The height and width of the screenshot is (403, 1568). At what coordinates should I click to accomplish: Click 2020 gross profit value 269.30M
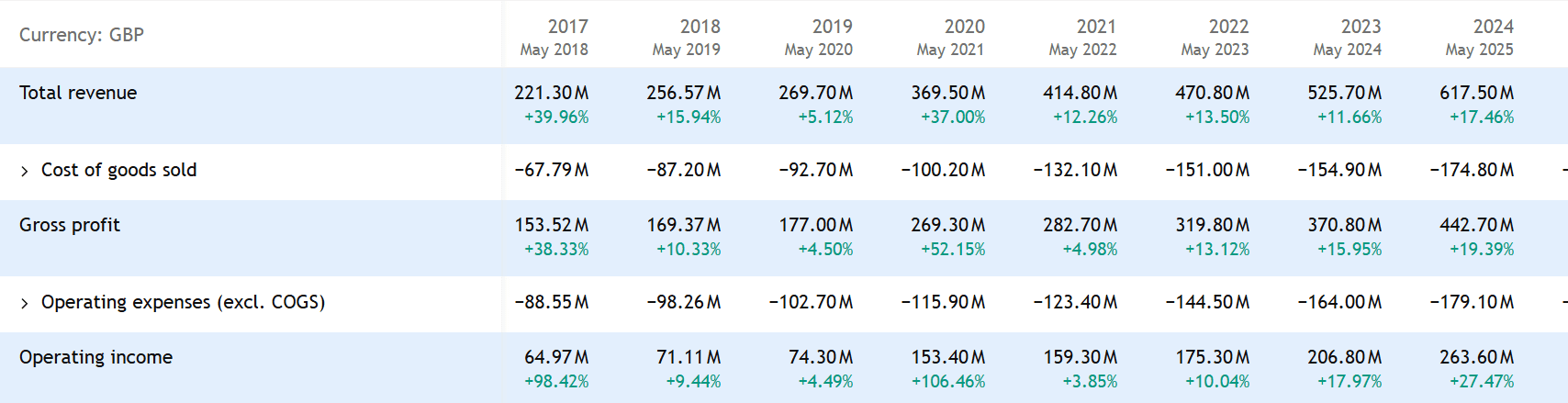947,225
